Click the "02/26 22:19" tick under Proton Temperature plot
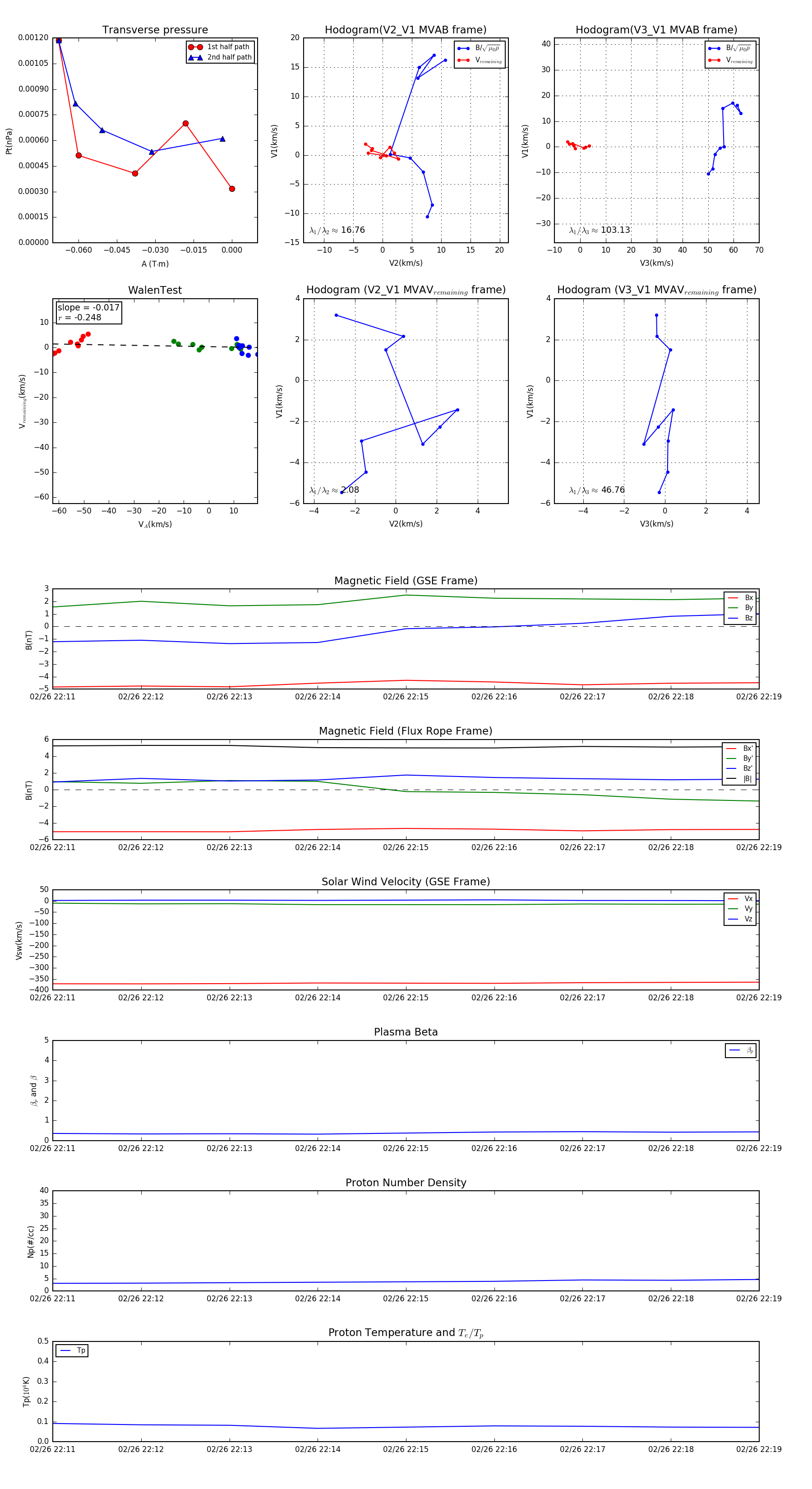Screen dimensions: 812x1489 (x=759, y=1449)
